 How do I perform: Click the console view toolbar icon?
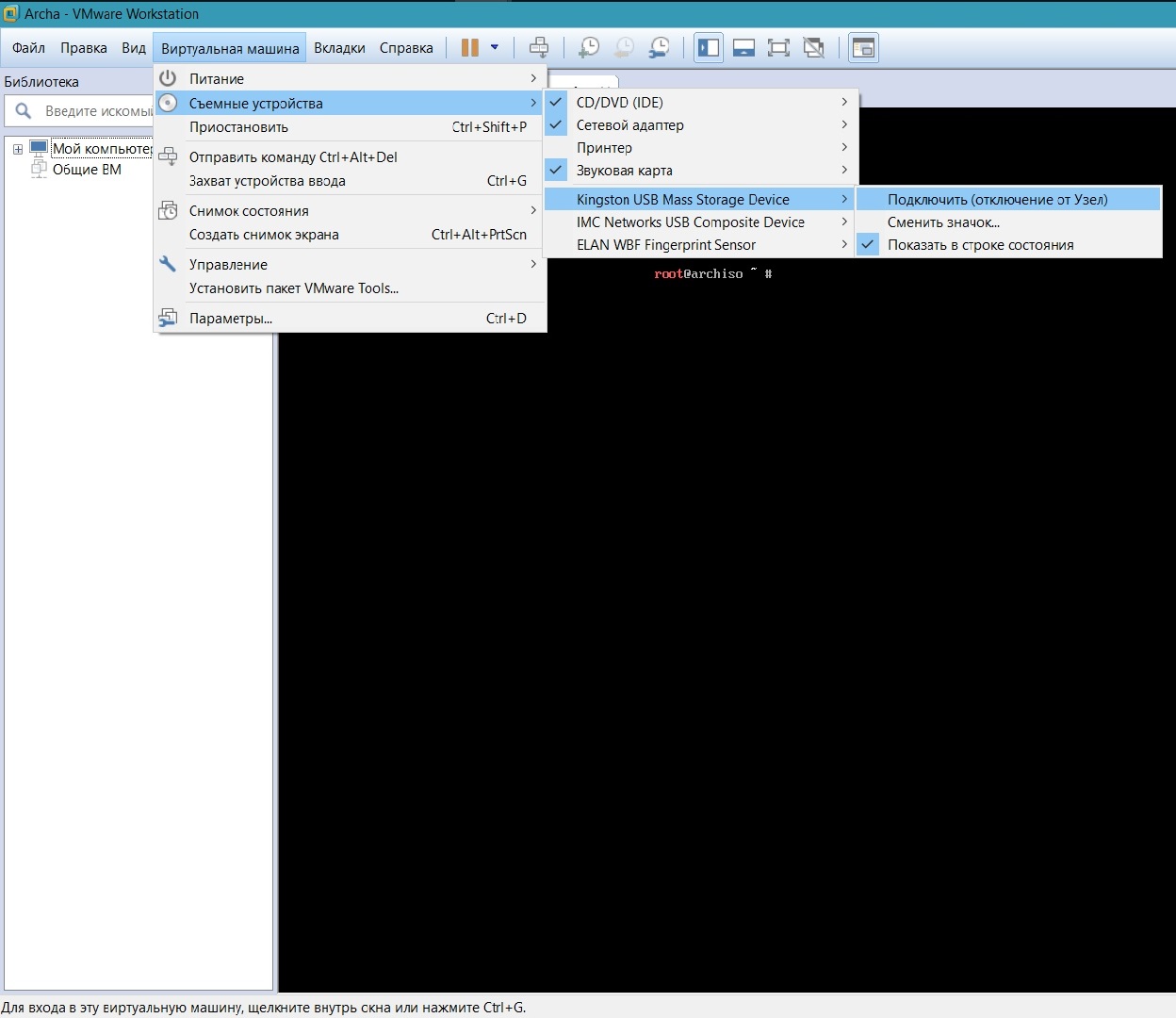click(863, 47)
